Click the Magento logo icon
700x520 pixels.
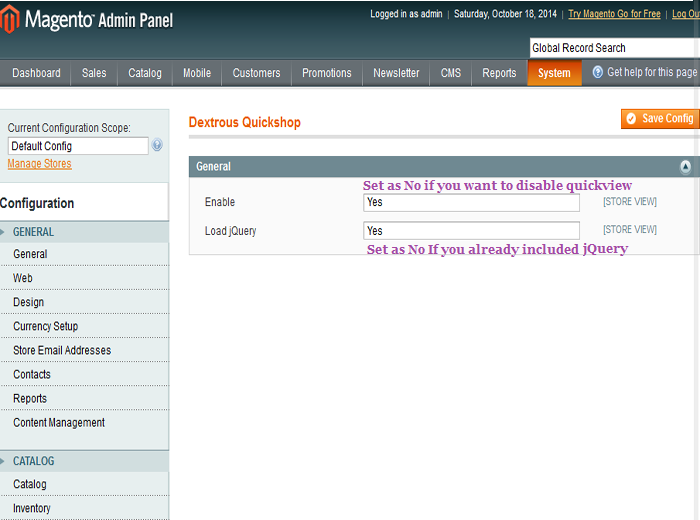pos(10,20)
